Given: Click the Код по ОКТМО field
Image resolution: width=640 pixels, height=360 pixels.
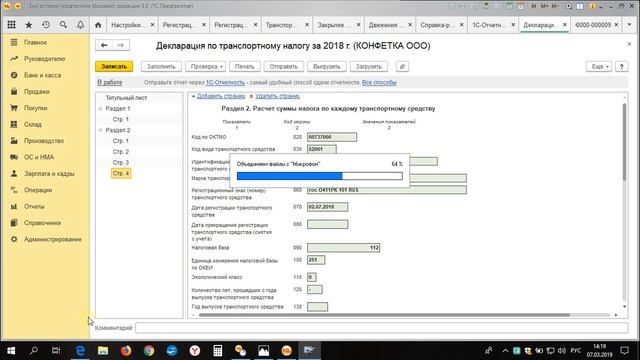Looking at the screenshot, I should [x=332, y=137].
